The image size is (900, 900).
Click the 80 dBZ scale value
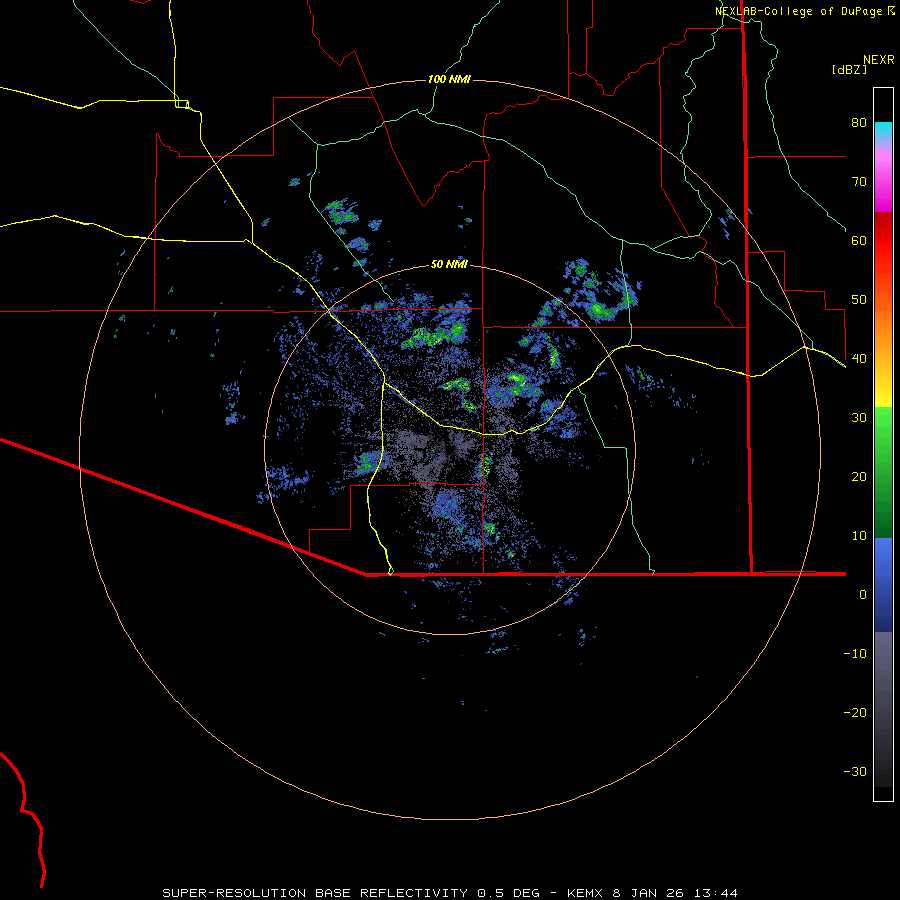(x=859, y=123)
